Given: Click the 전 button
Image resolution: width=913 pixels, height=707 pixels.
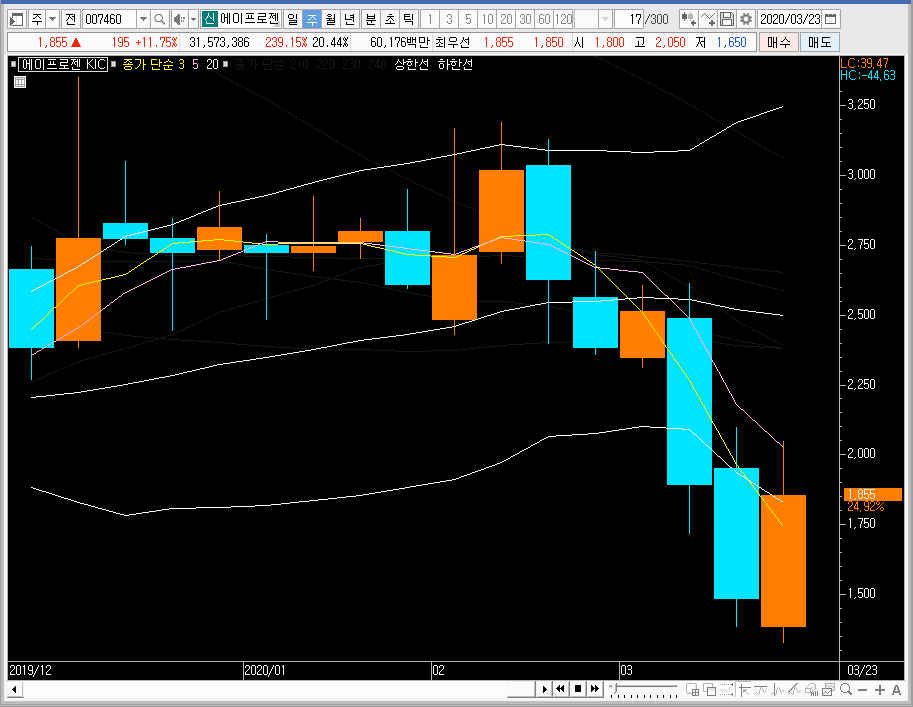Looking at the screenshot, I should coord(70,19).
